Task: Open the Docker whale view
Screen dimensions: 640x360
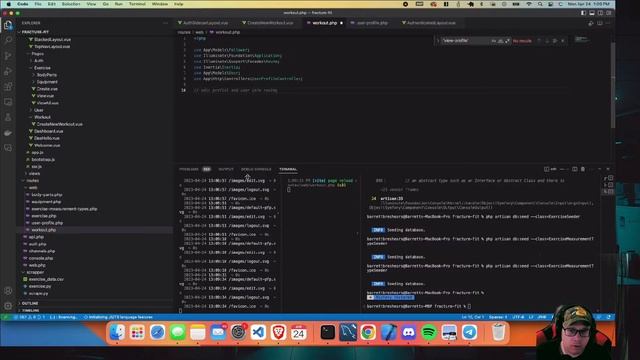Action: 8,133
